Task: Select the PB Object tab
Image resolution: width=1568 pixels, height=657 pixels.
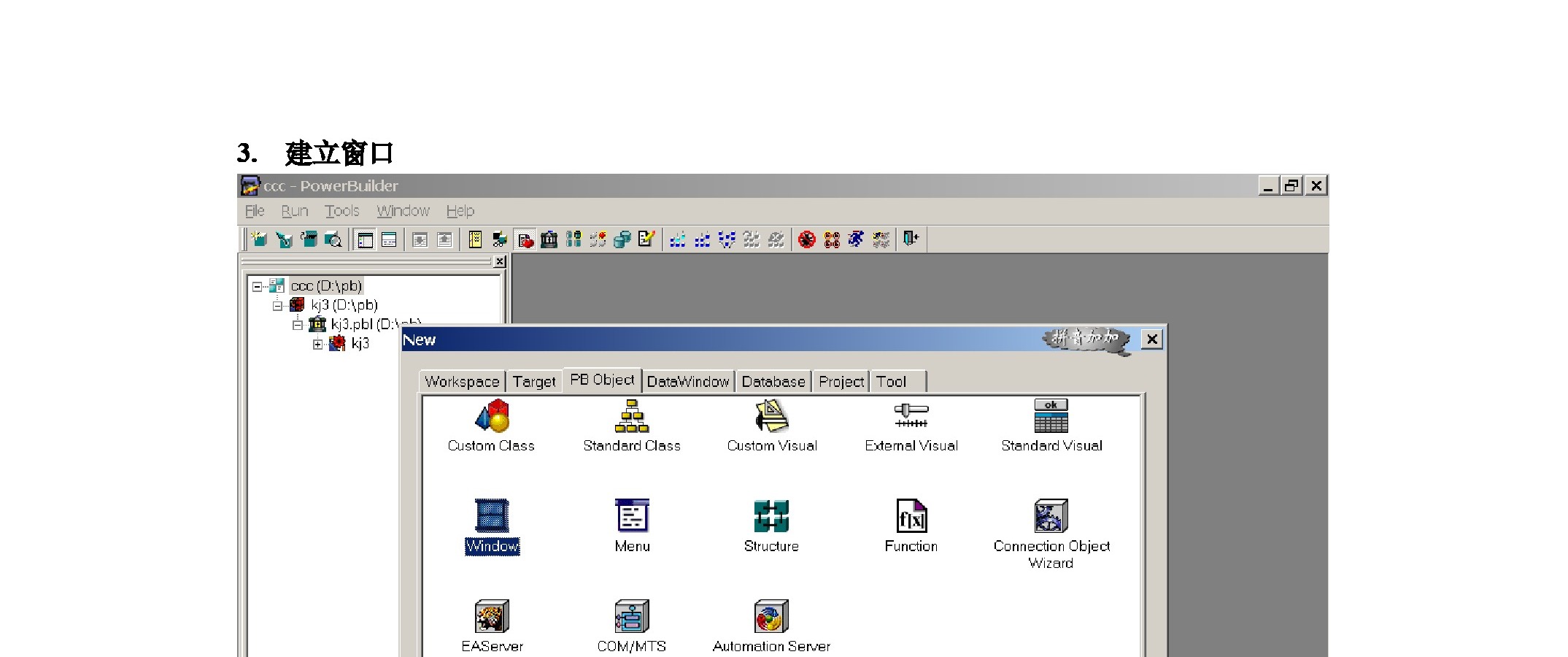Action: [x=602, y=380]
